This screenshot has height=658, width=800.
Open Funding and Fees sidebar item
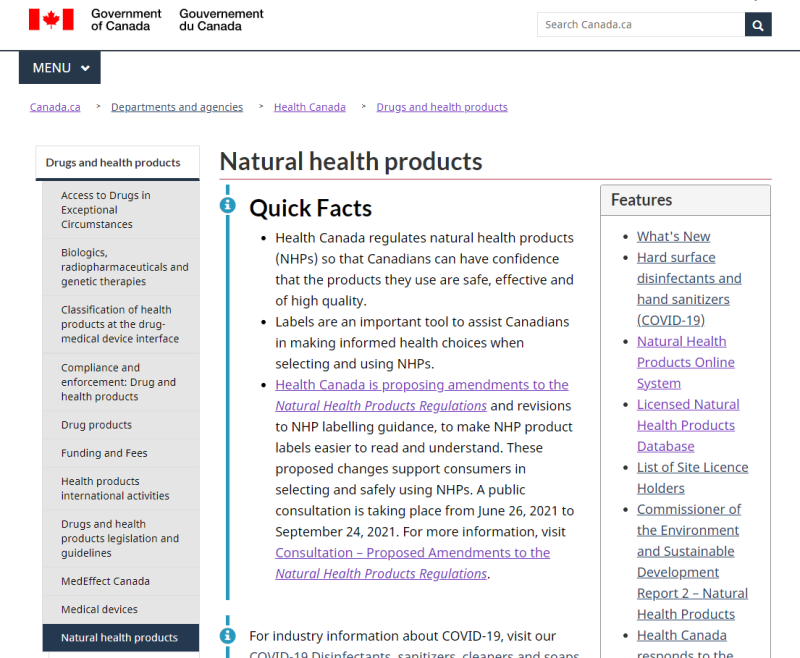pos(121,453)
